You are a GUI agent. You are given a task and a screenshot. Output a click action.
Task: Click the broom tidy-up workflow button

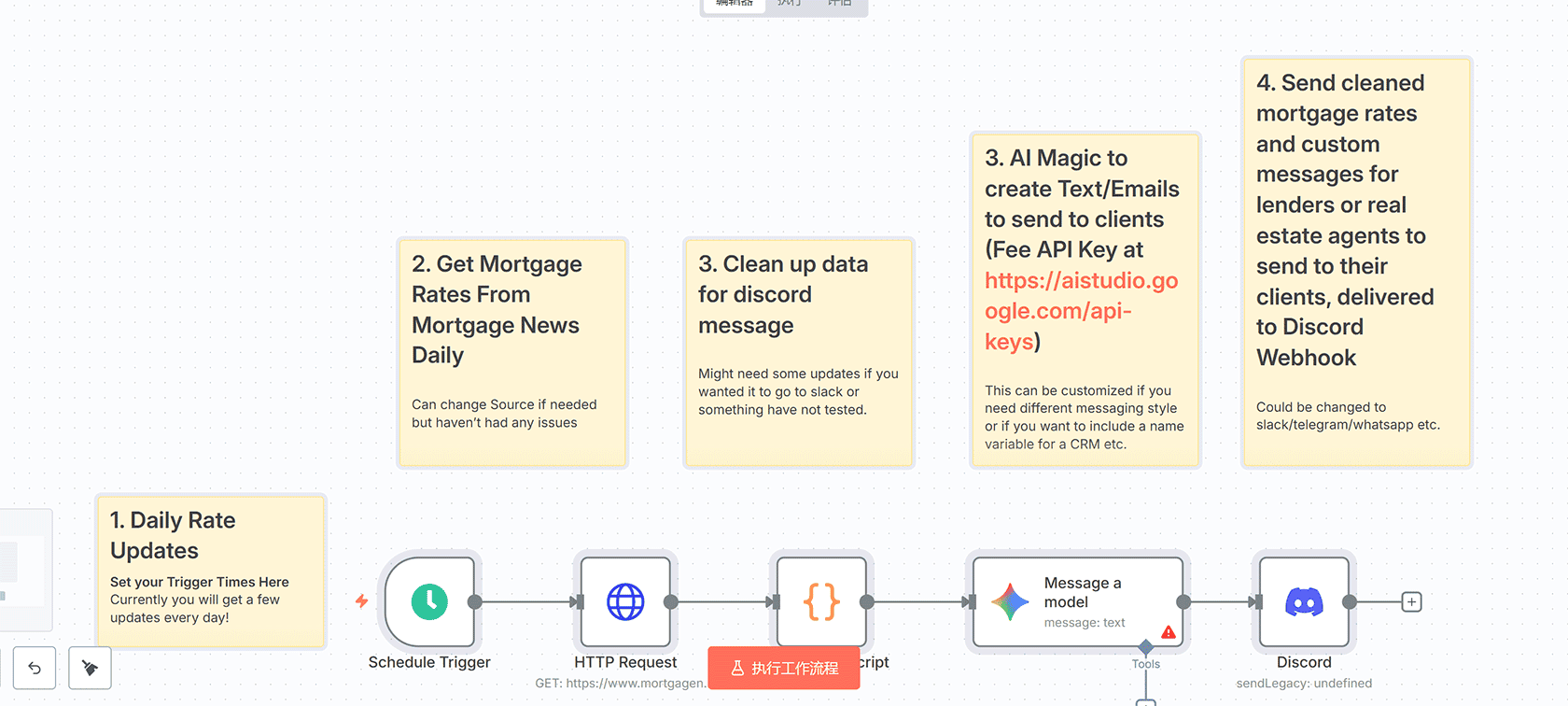(90, 668)
